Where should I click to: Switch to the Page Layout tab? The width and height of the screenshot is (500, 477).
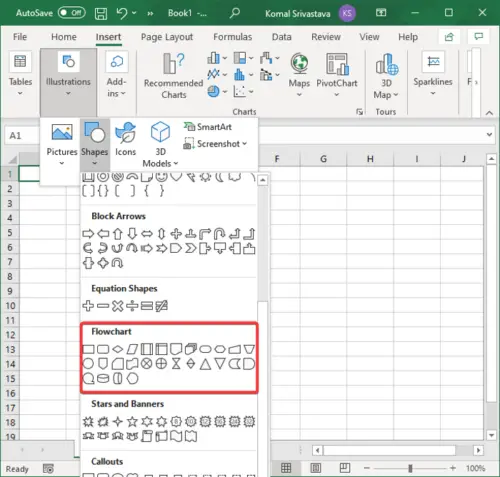tap(167, 37)
